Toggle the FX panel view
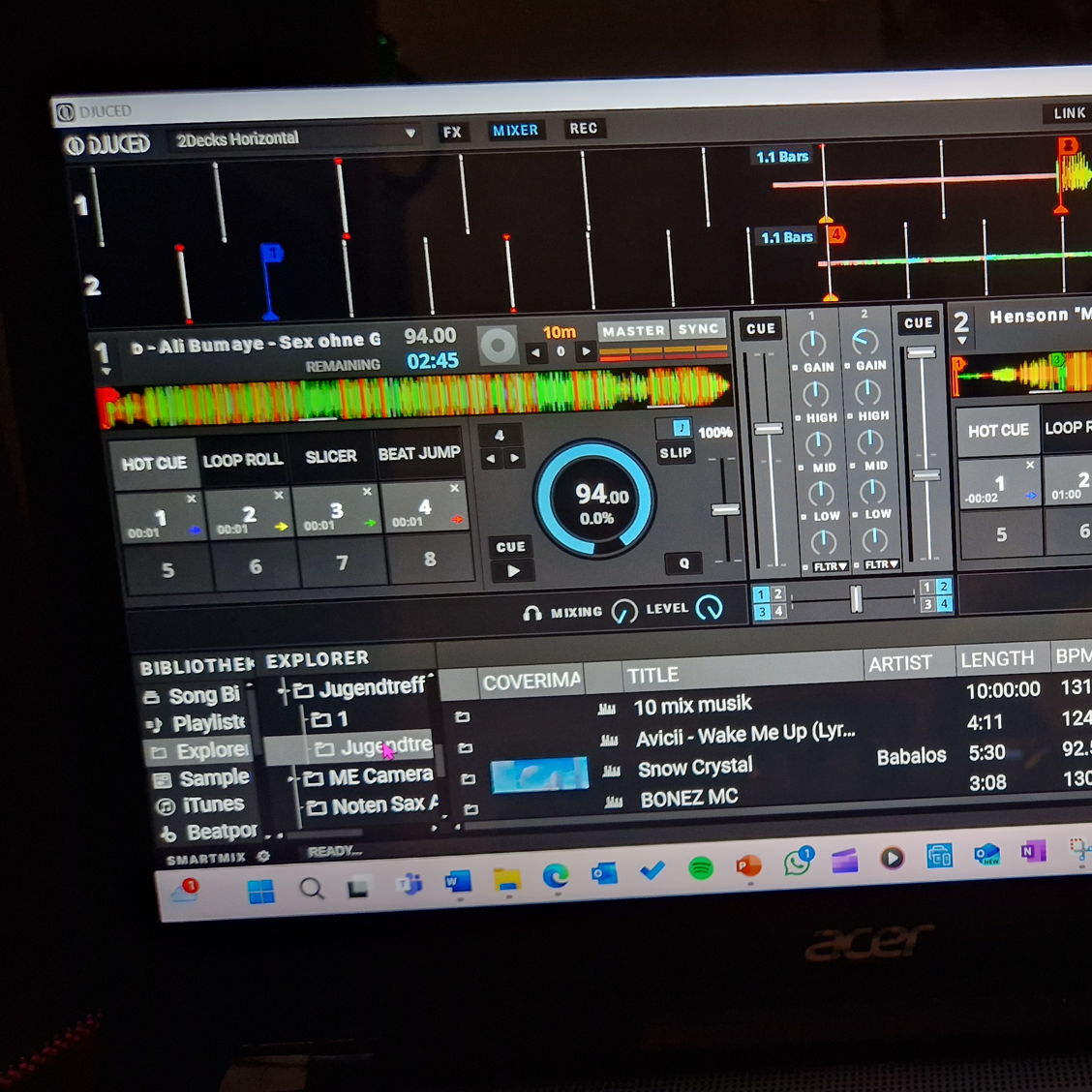This screenshot has height=1092, width=1092. [452, 133]
